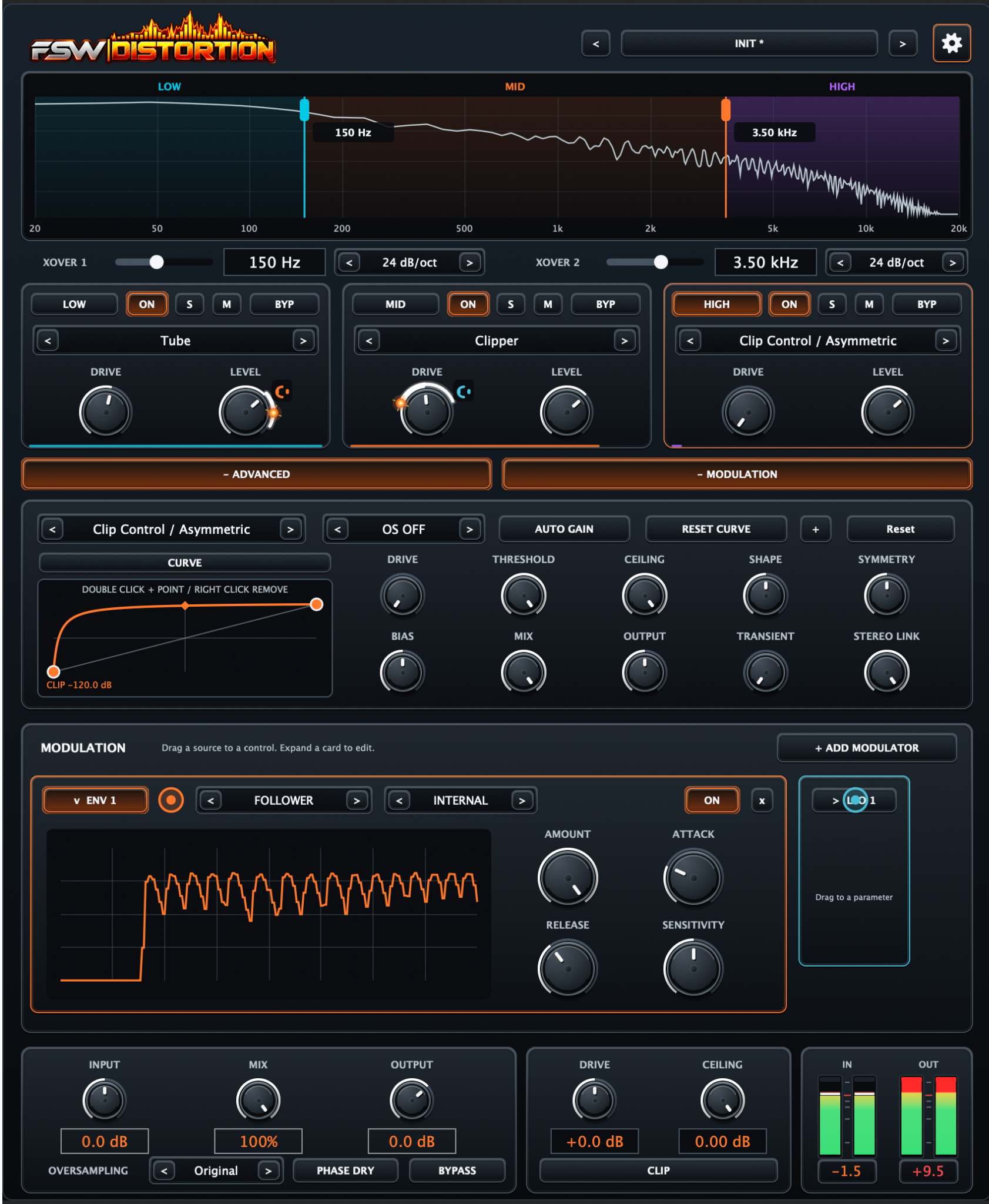The image size is (989, 1204).
Task: Step FOLLOWER mode to next option
Action: point(357,801)
